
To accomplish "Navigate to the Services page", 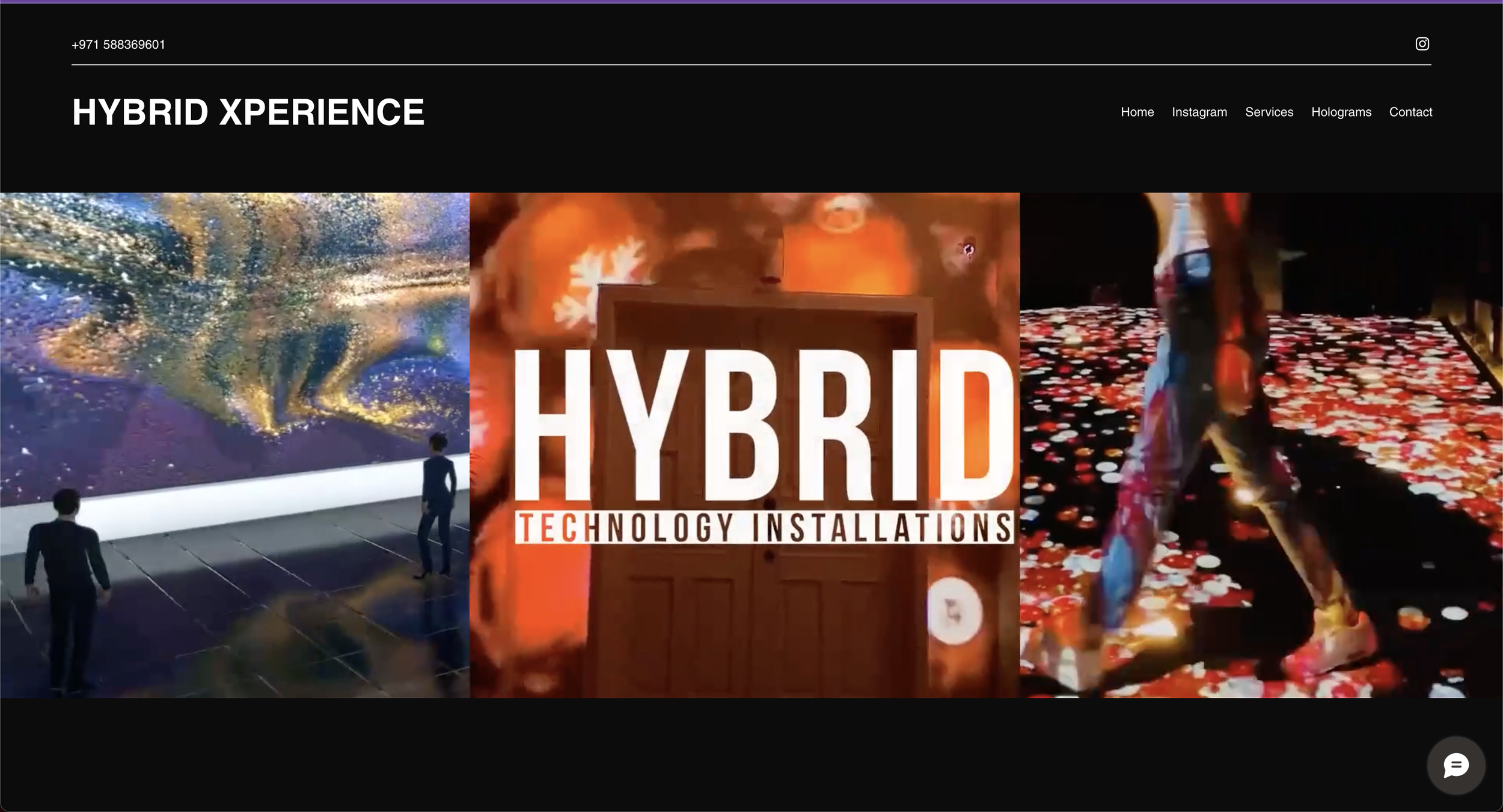I will point(1269,112).
